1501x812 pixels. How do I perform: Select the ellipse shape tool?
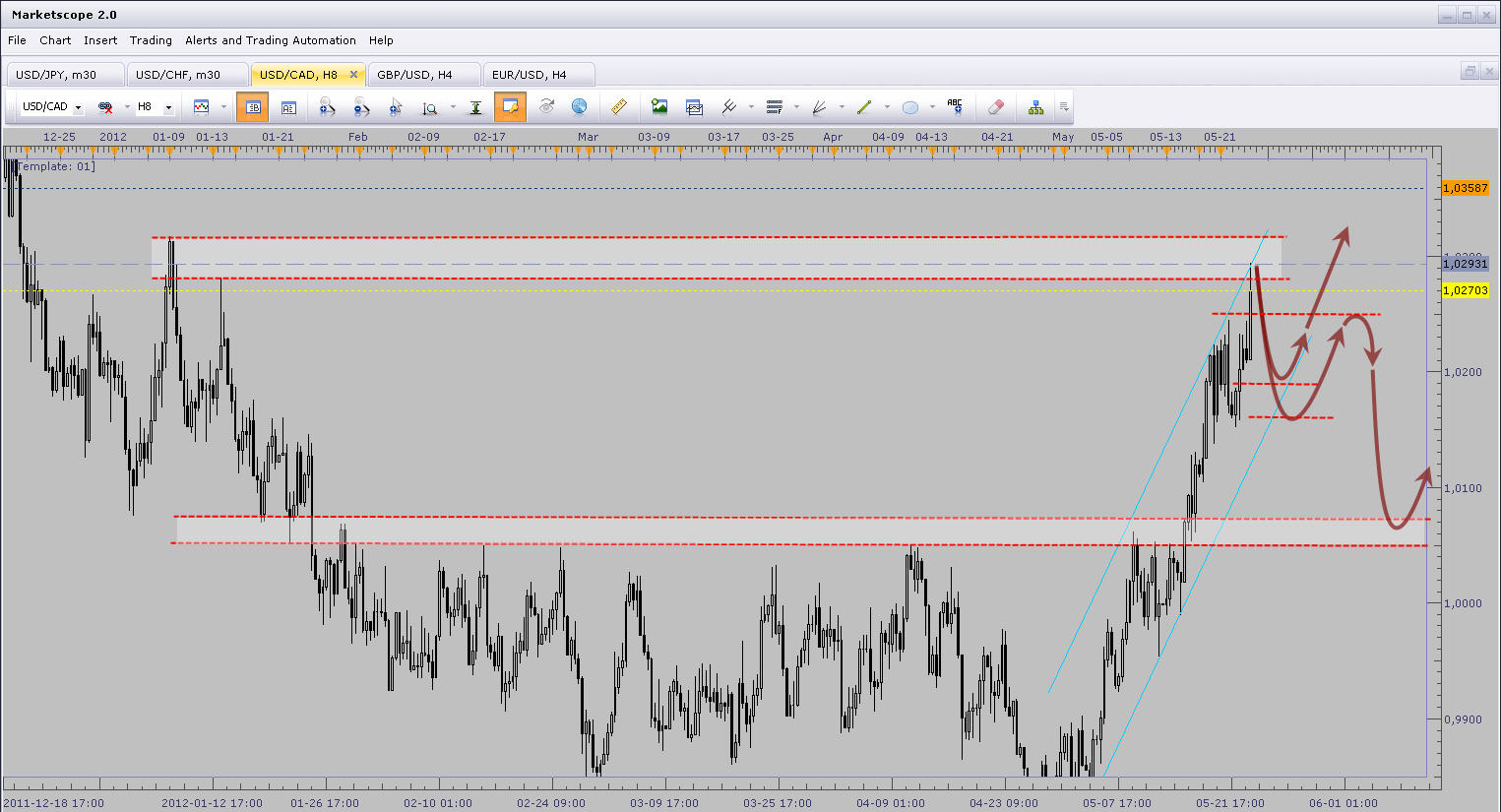coord(910,107)
